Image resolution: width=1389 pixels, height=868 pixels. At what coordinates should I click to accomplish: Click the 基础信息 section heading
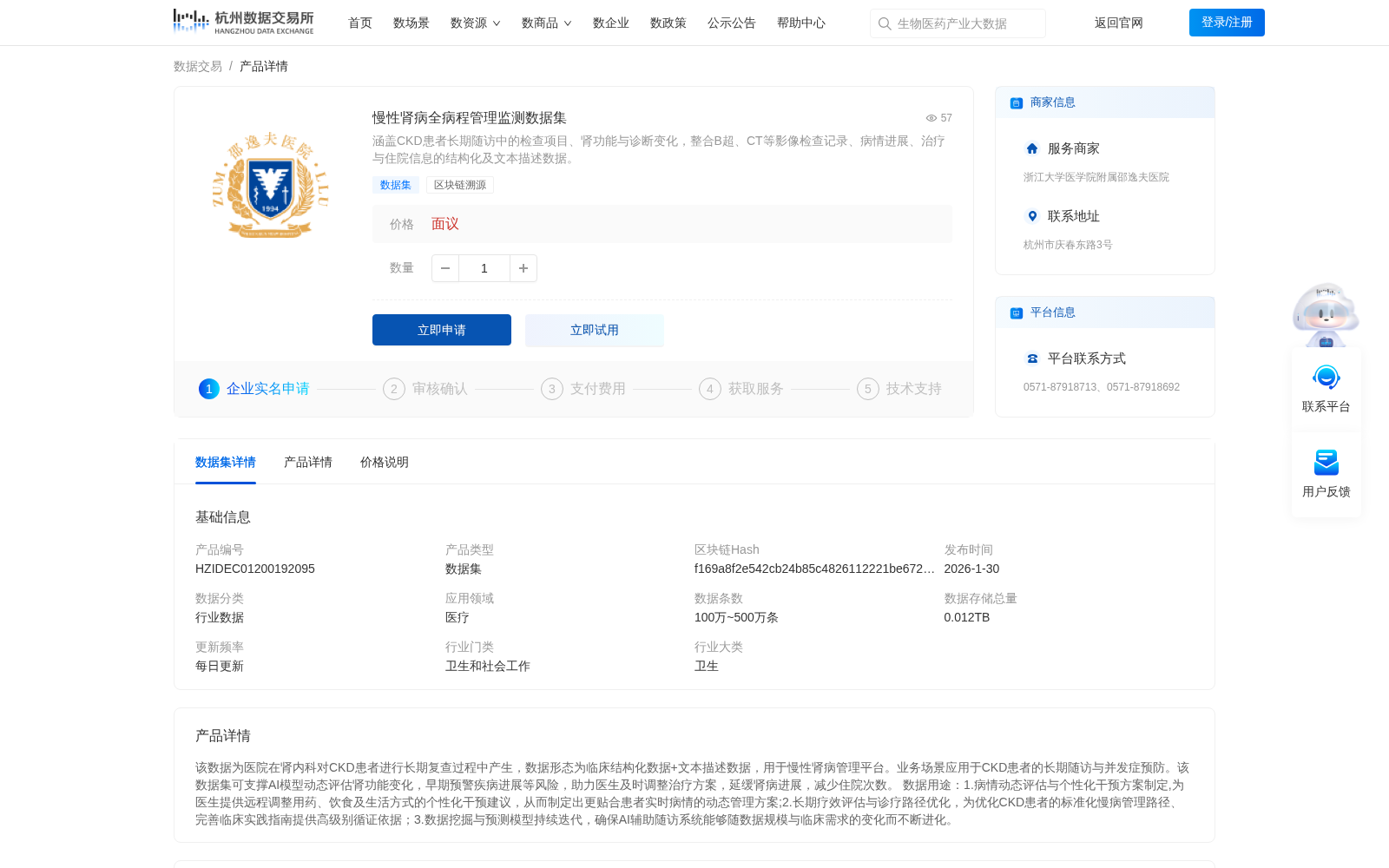click(x=223, y=517)
